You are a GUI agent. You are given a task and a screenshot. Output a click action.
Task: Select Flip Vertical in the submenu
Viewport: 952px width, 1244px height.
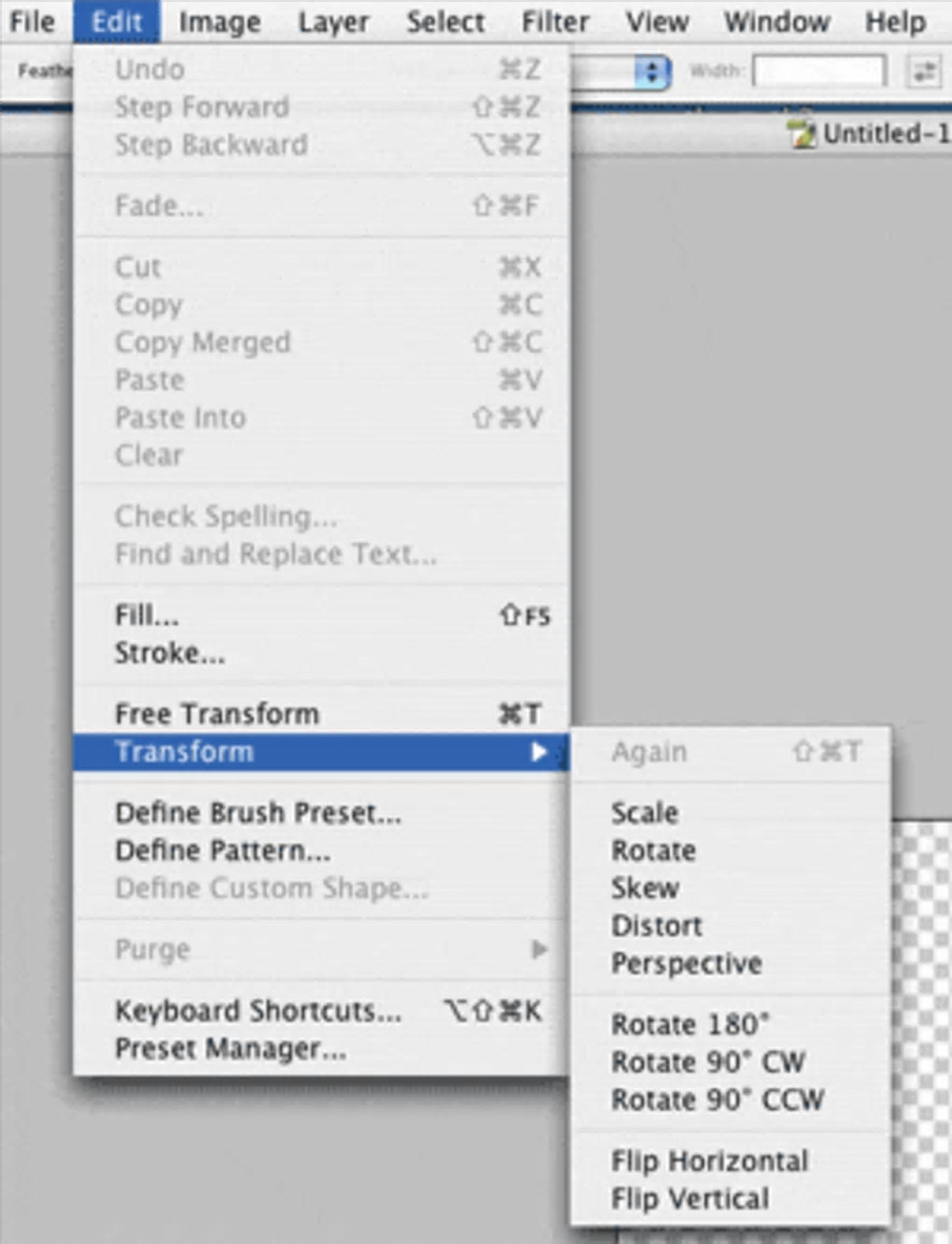click(x=690, y=1198)
